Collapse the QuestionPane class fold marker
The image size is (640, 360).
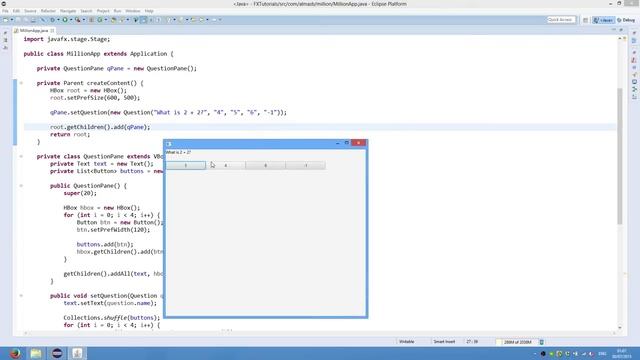[x=21, y=156]
